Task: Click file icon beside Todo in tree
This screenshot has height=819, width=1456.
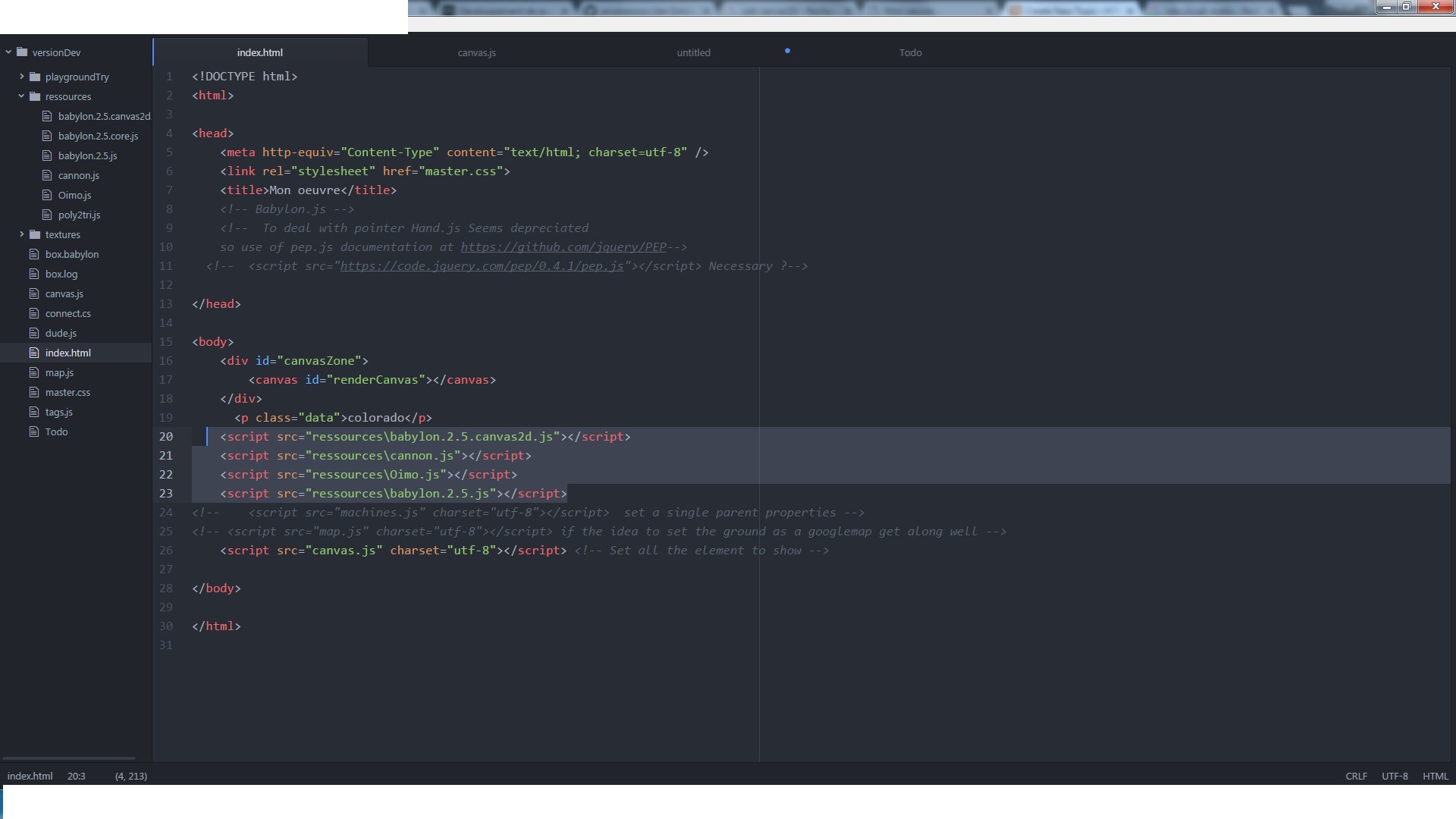Action: (x=33, y=431)
